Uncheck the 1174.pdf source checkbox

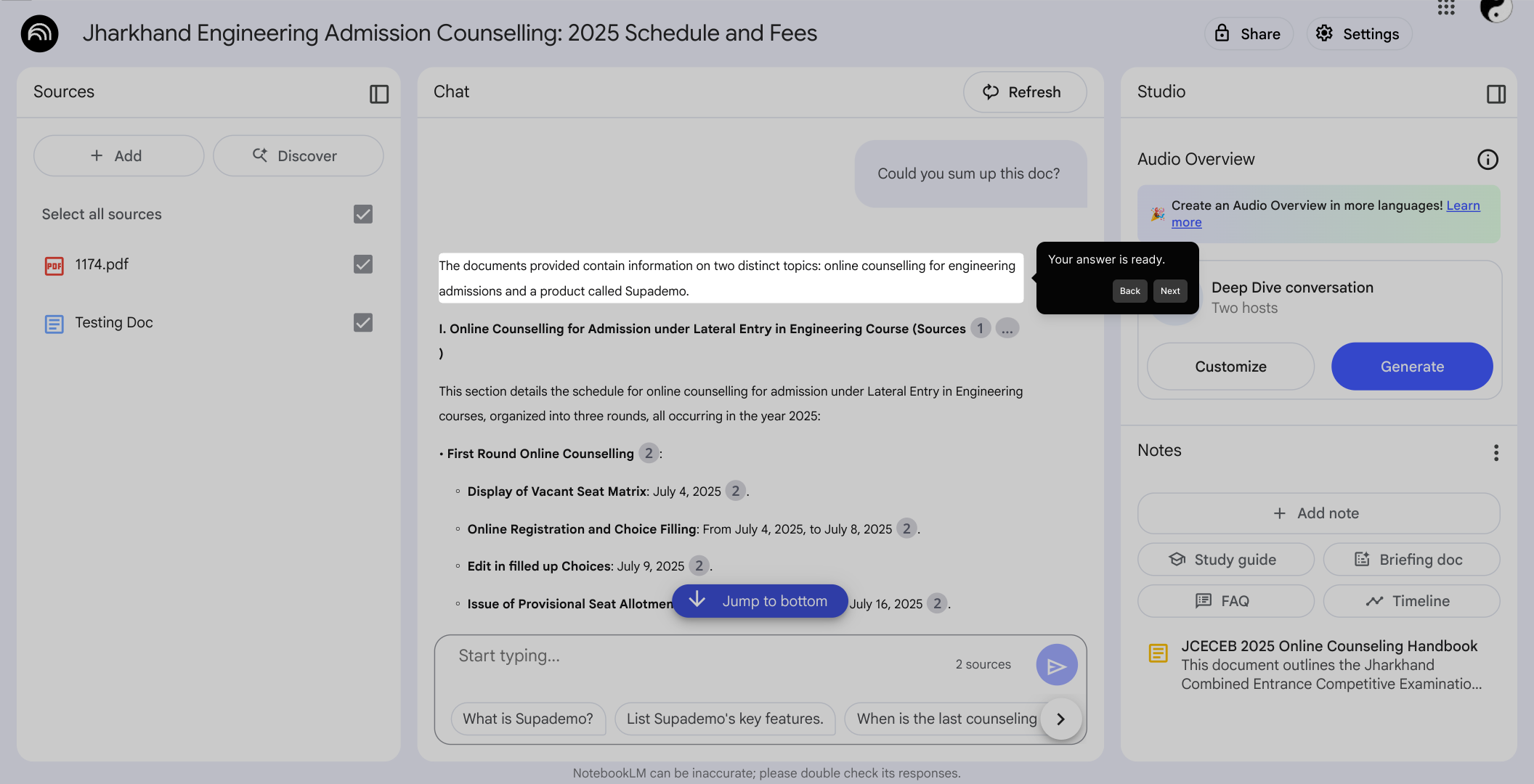click(x=363, y=264)
